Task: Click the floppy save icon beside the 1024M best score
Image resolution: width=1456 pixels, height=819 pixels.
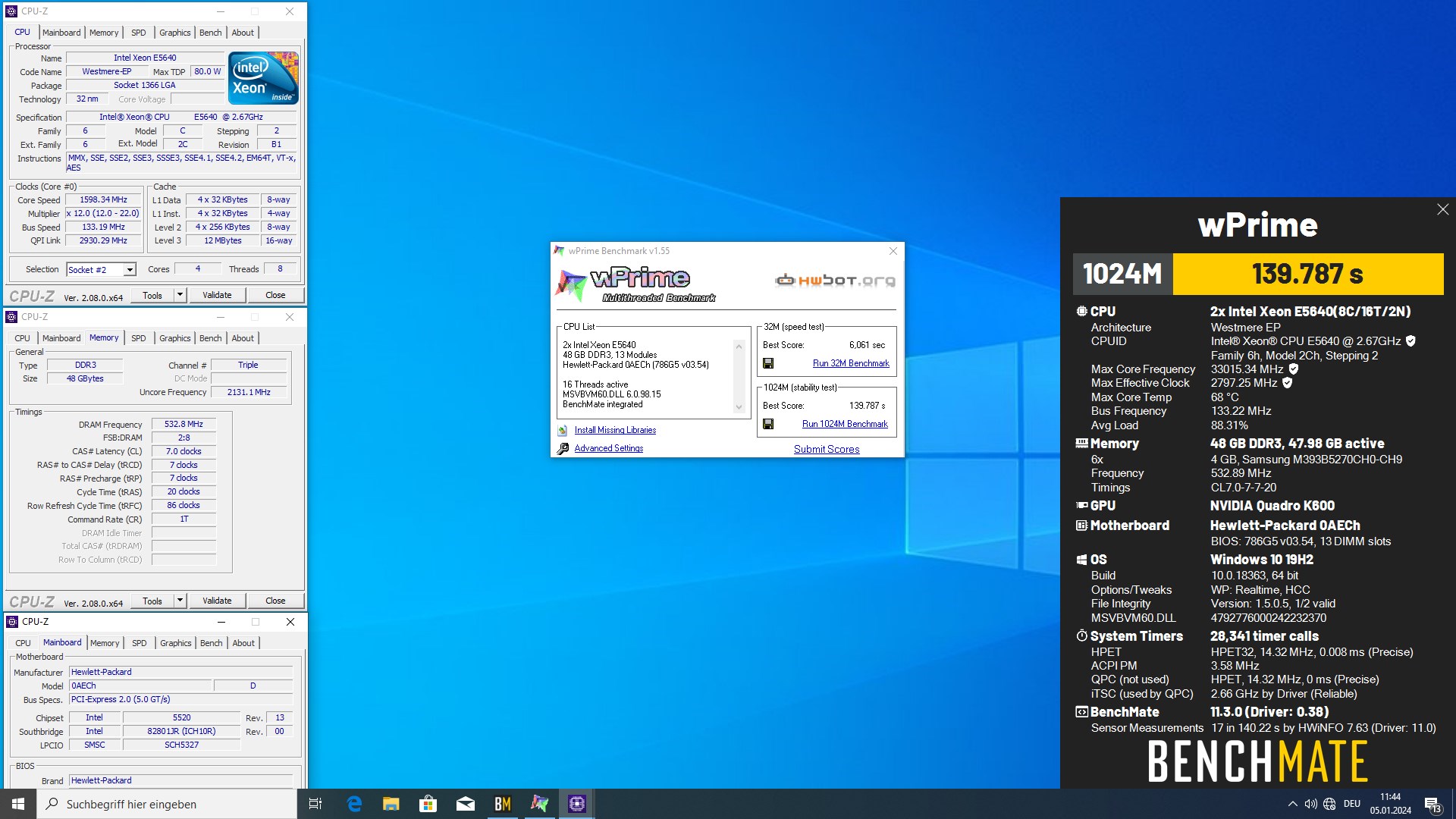Action: pyautogui.click(x=768, y=424)
